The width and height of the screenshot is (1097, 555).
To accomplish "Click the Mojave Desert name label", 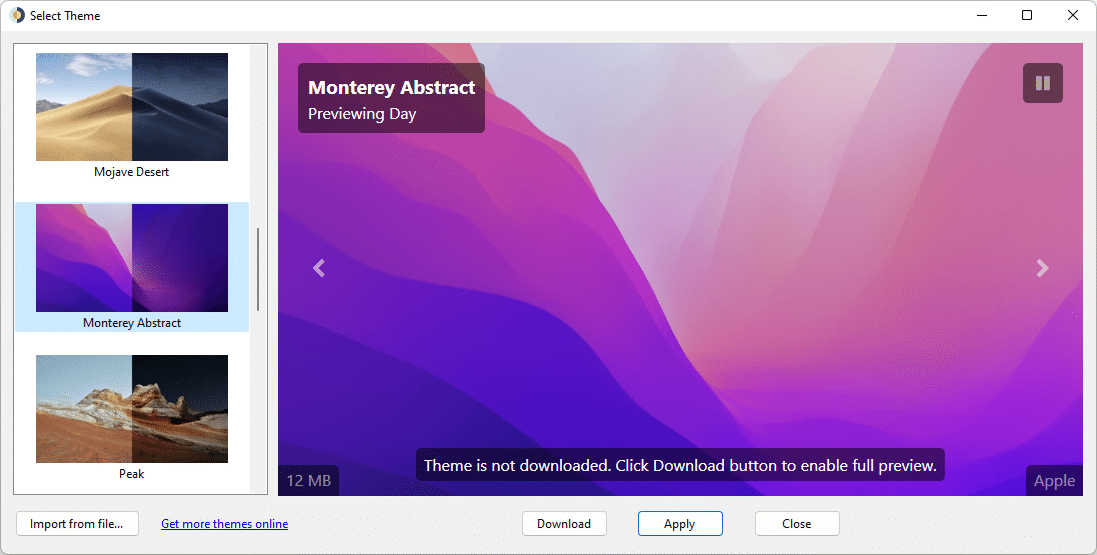I will 132,172.
